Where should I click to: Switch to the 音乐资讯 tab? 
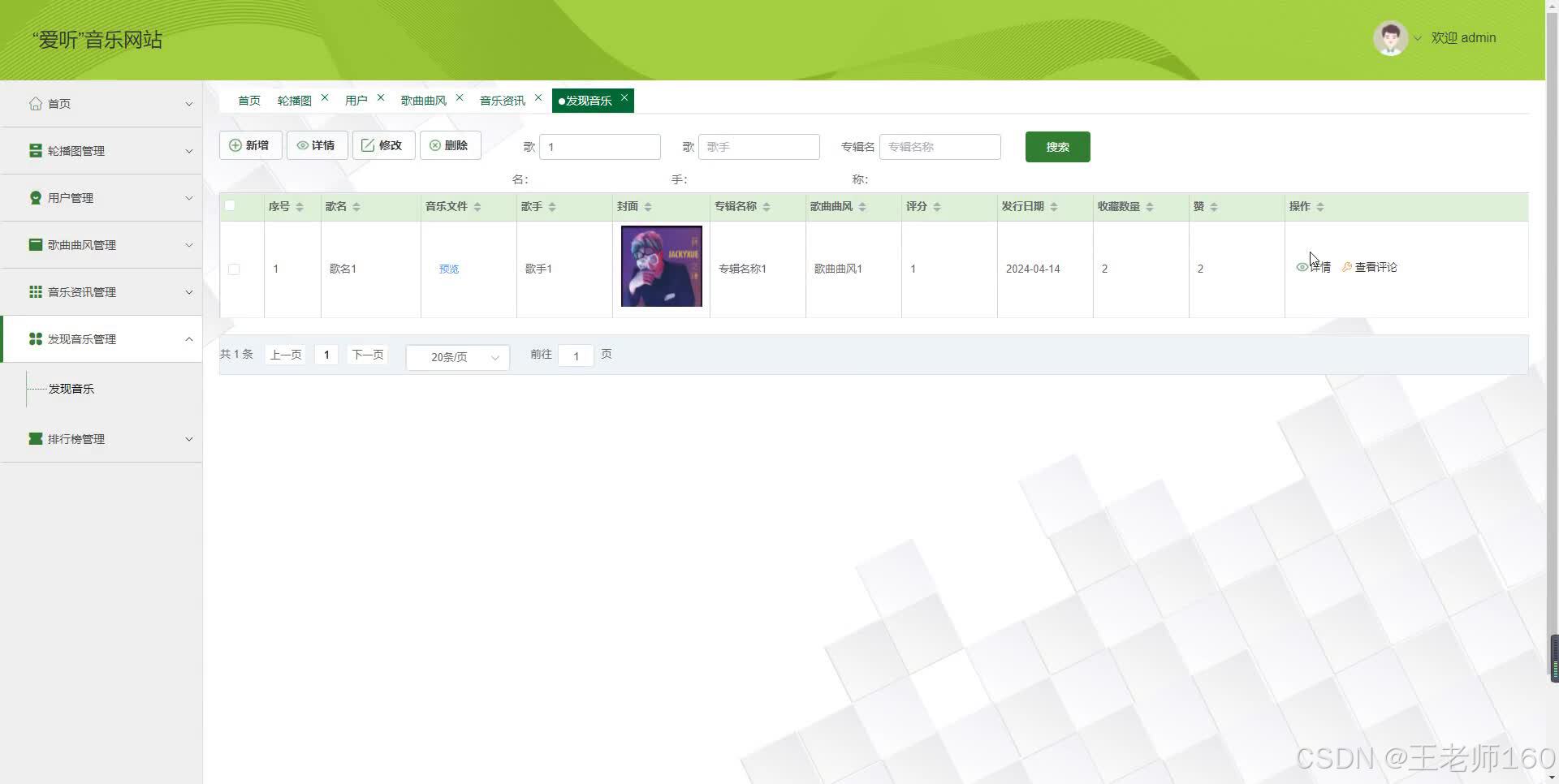pyautogui.click(x=503, y=101)
